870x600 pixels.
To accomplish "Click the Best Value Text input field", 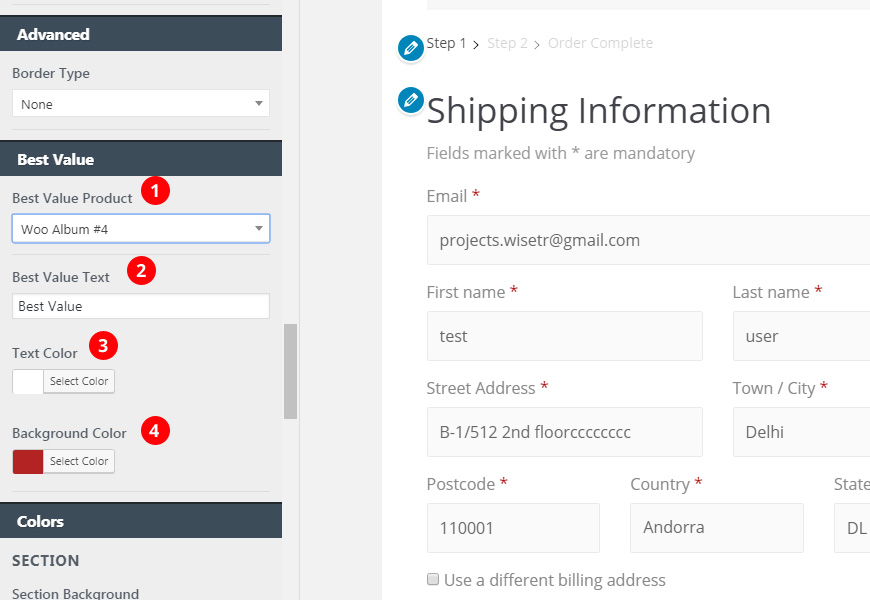I will (141, 306).
